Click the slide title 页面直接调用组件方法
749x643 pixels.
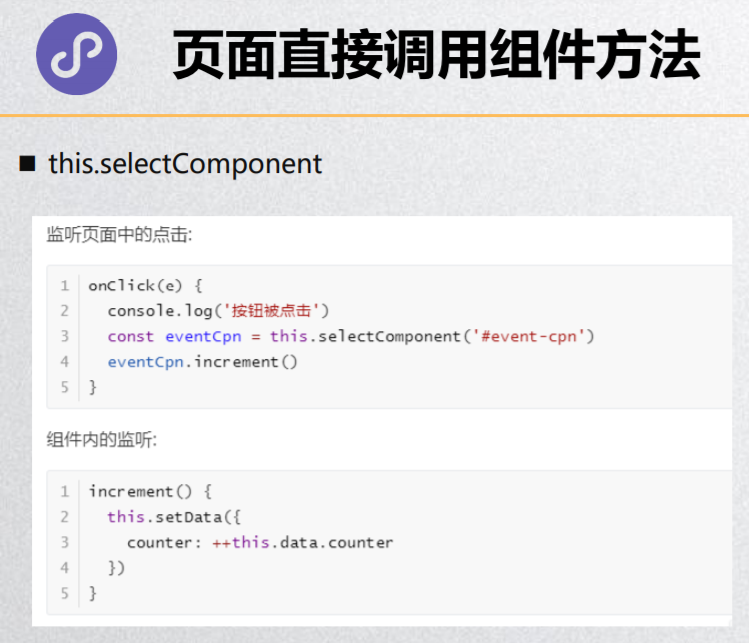[436, 54]
